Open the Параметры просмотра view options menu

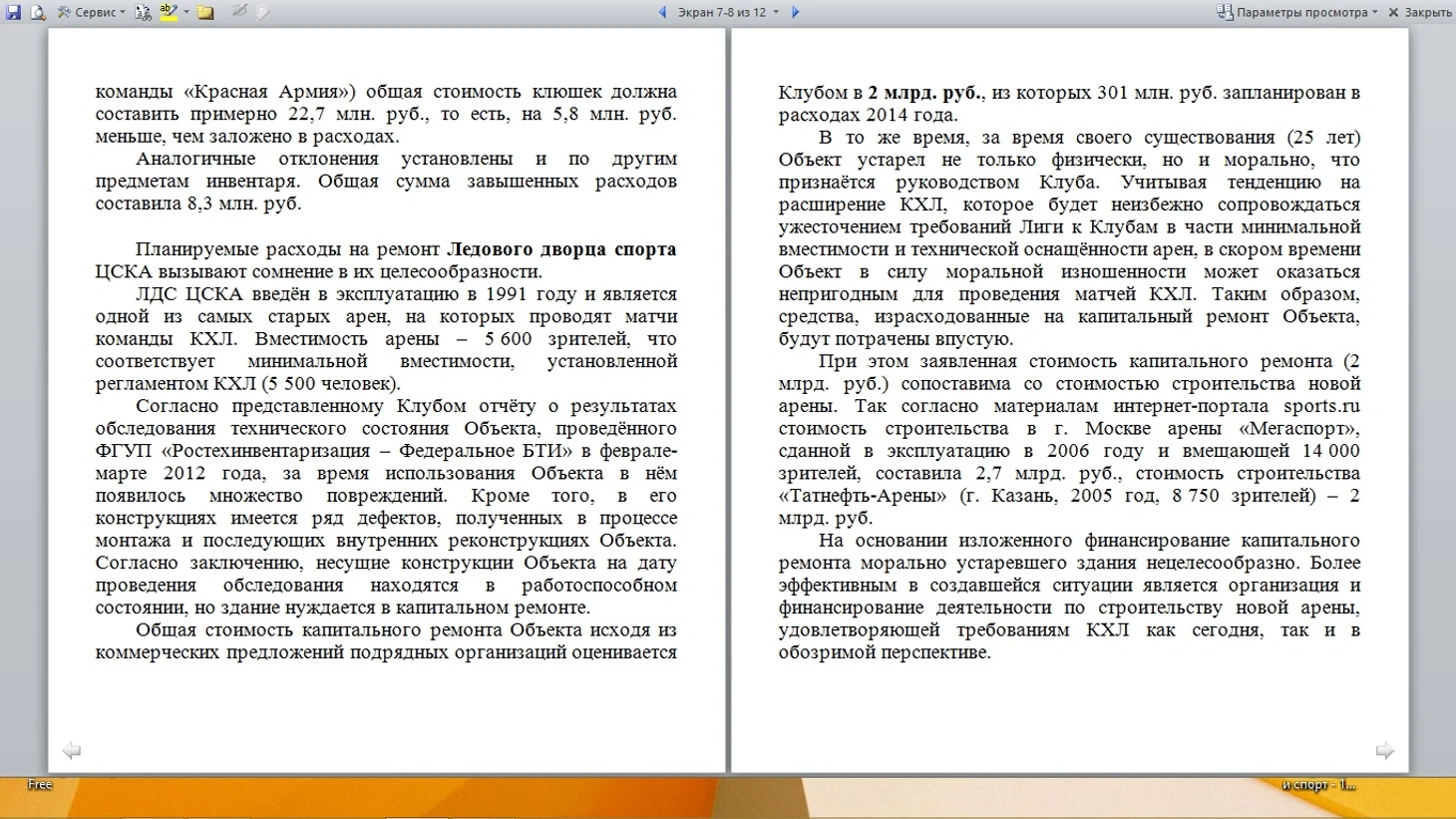[1296, 12]
